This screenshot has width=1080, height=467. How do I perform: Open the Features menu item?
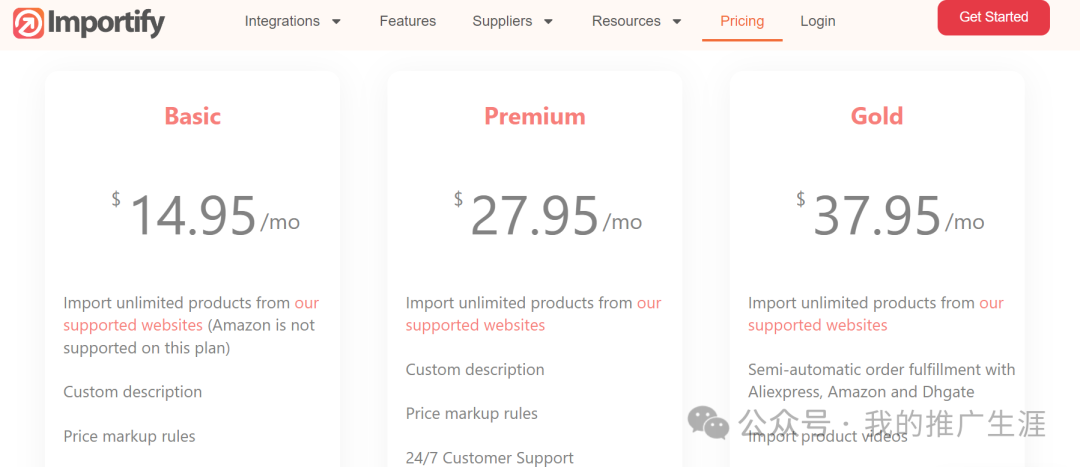coord(407,21)
